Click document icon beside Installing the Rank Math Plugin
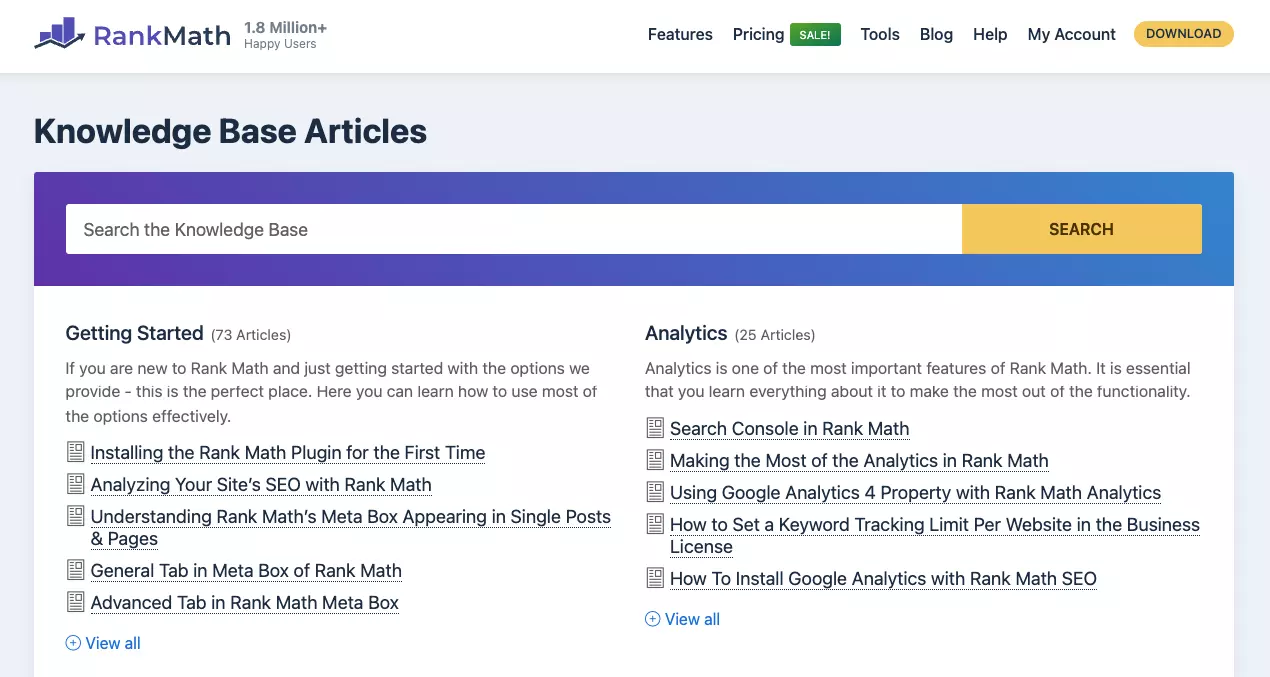Screen dimensions: 1270x677 (x=75, y=452)
